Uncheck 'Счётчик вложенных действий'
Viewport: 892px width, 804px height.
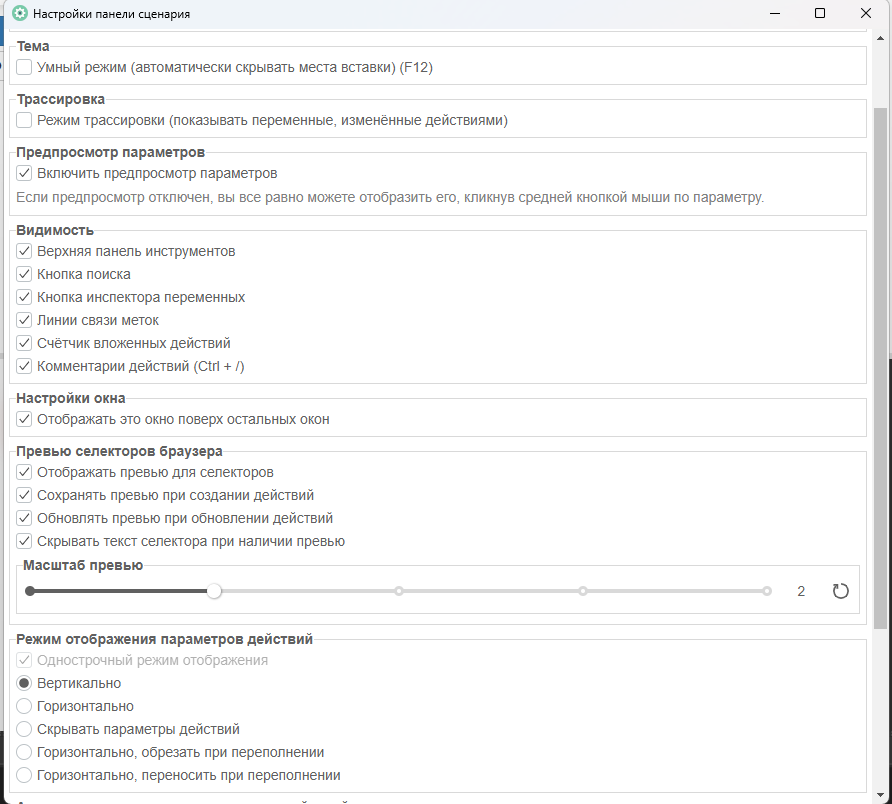click(x=25, y=343)
